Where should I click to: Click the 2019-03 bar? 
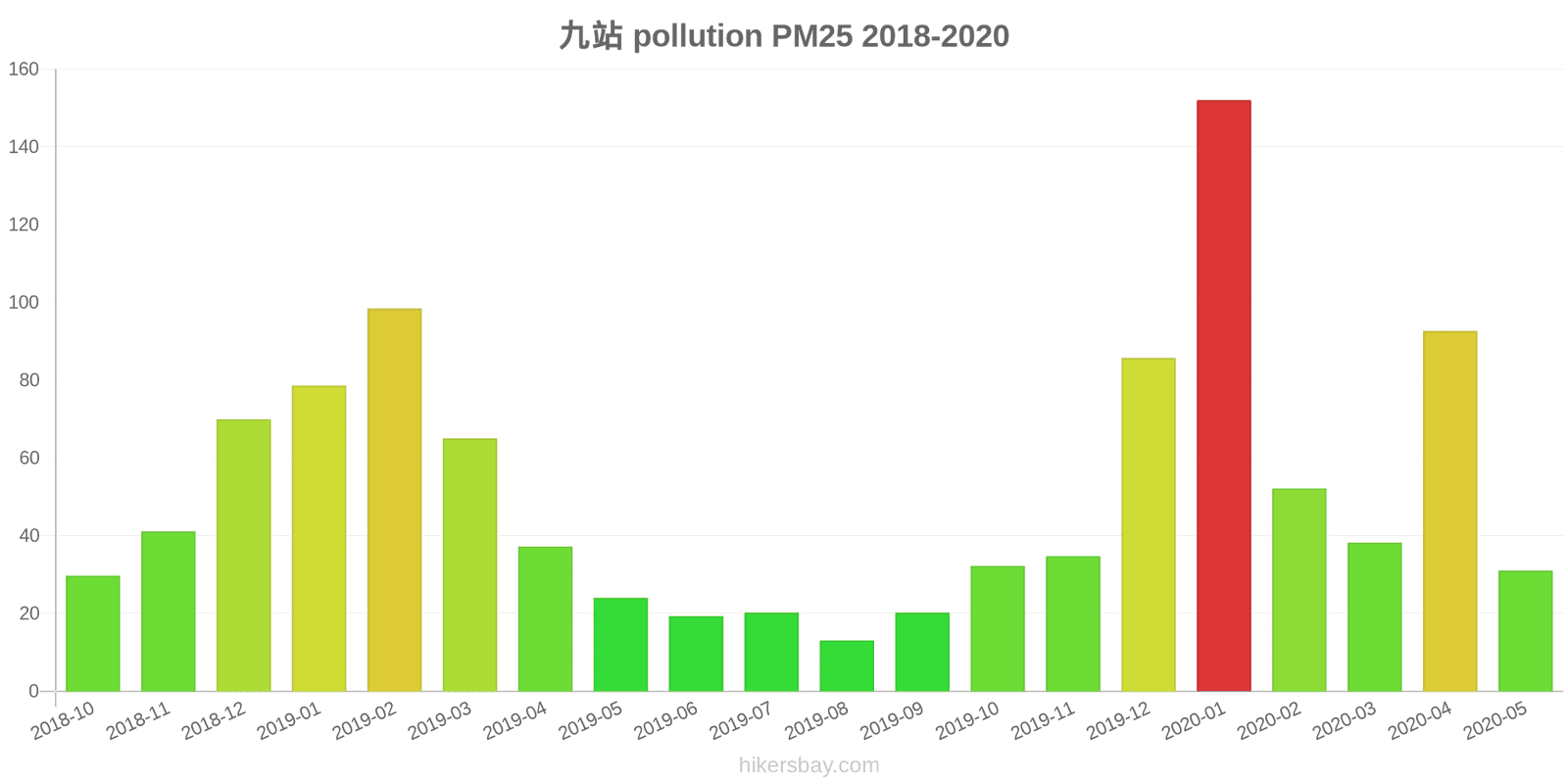click(469, 564)
